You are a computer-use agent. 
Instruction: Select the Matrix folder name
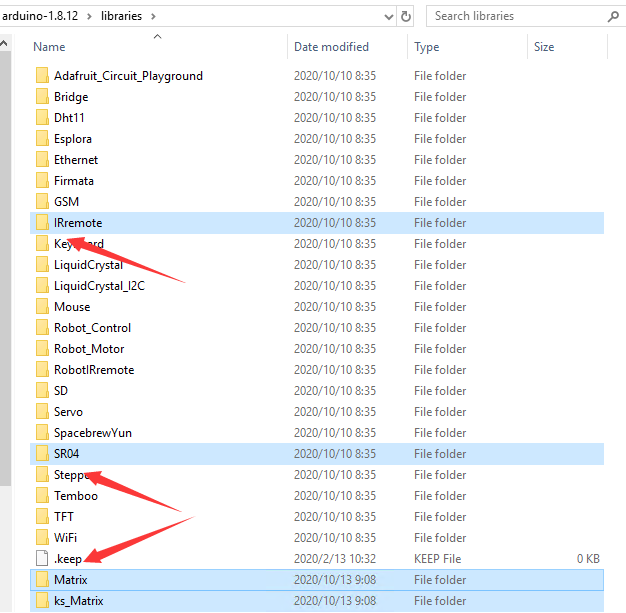(71, 580)
